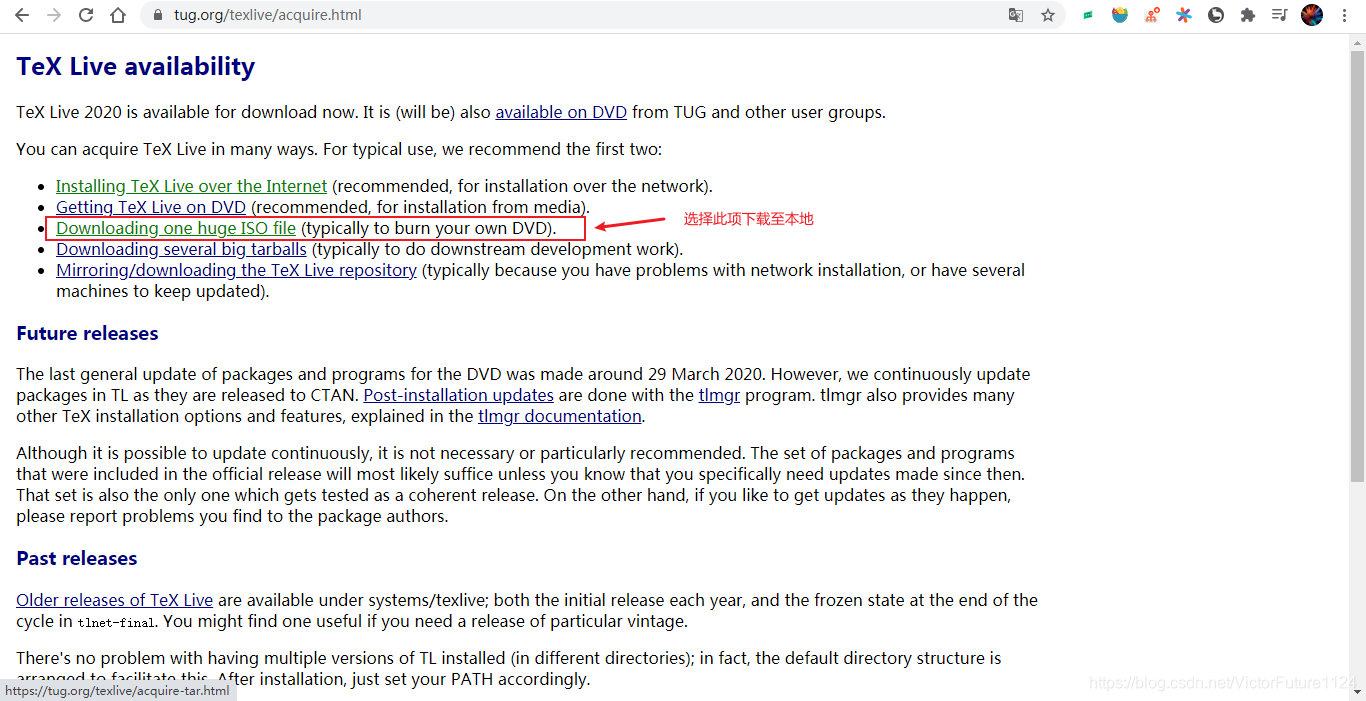Reload the current page
This screenshot has height=701, width=1366.
86,15
